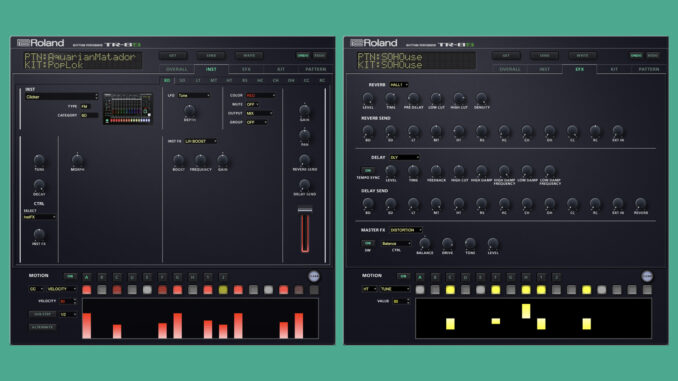Click the Delay Low Damp Frequency knob

click(x=550, y=171)
